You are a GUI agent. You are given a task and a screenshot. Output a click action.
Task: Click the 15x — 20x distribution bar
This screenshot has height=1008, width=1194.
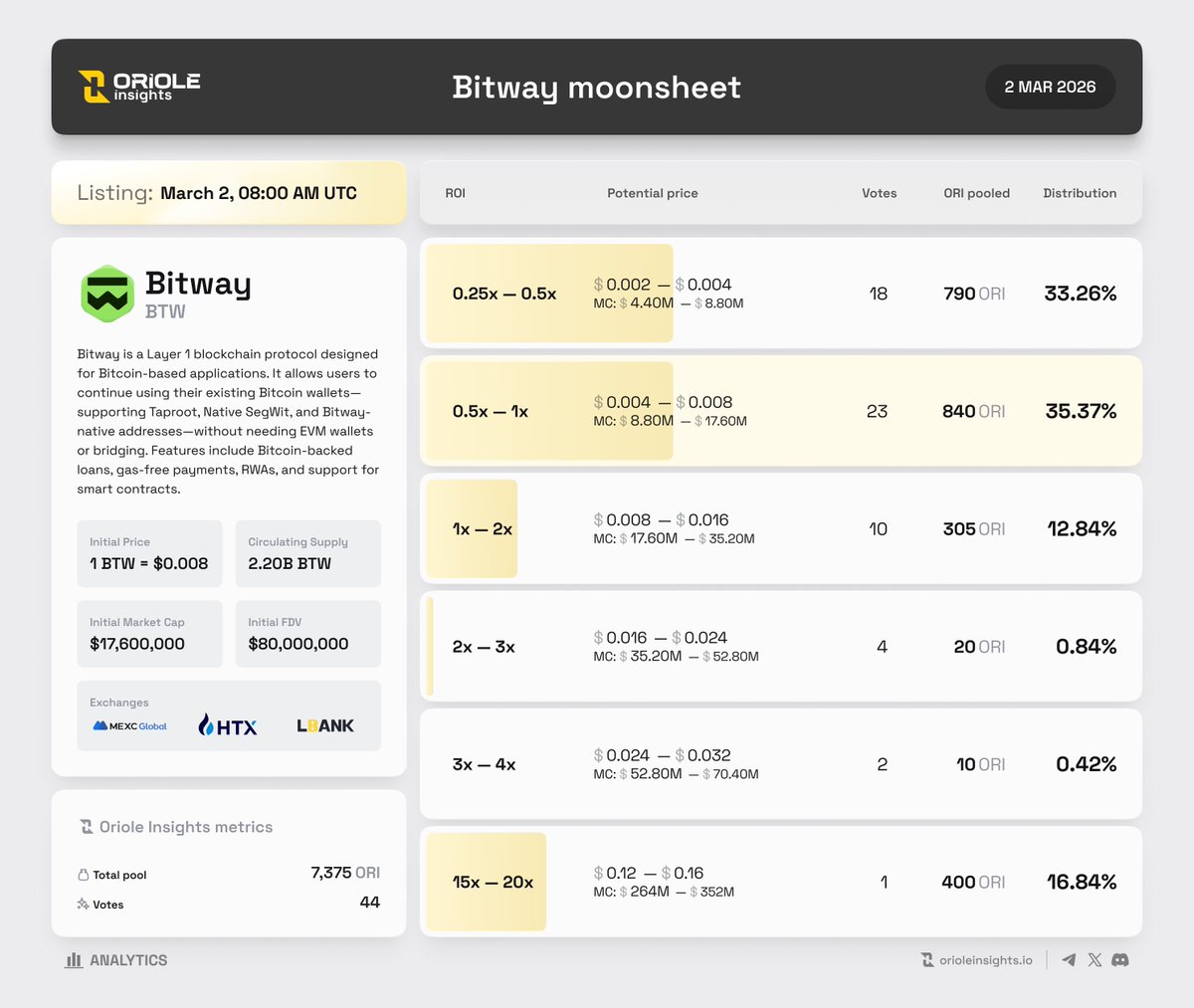(x=486, y=882)
